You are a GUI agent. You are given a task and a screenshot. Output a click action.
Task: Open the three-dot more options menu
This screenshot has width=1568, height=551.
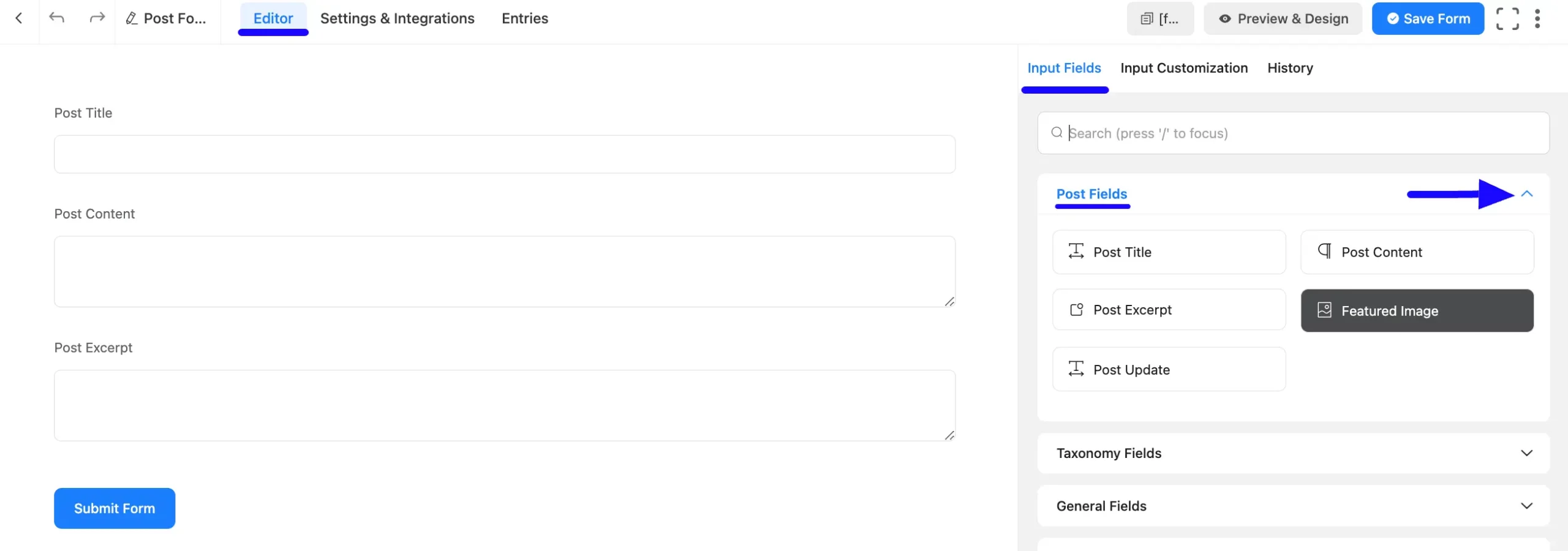point(1537,19)
